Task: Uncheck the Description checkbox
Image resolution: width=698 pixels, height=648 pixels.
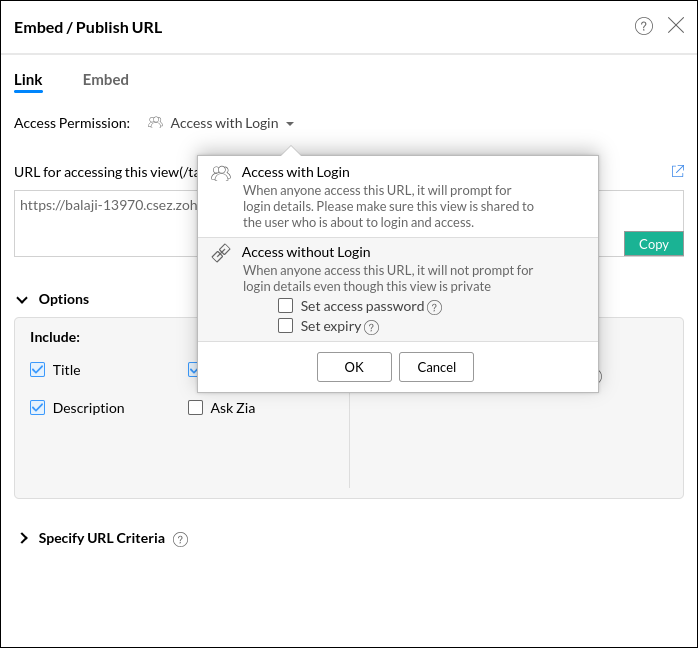Action: point(38,408)
